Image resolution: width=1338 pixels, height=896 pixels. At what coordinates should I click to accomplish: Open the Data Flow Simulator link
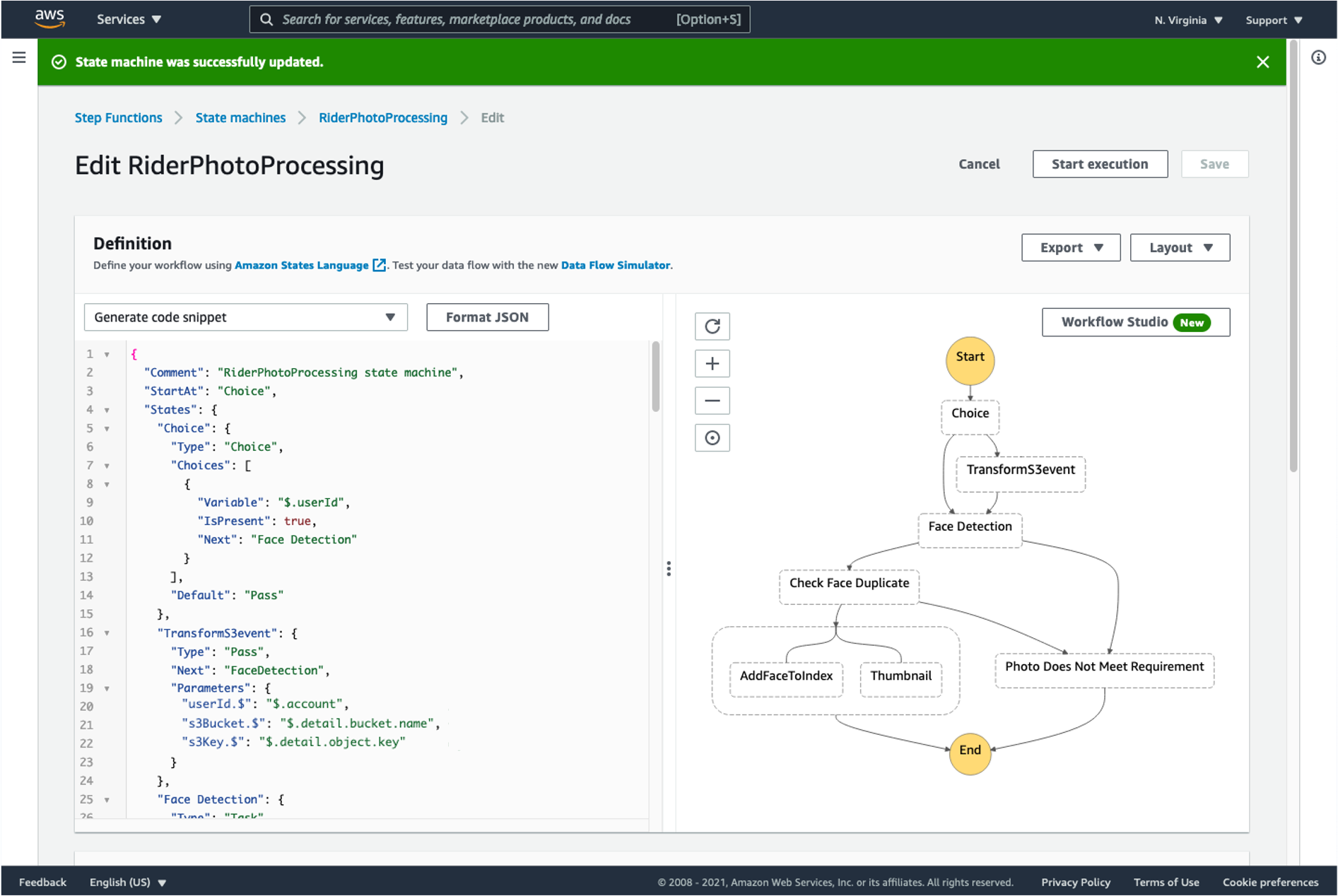coord(616,265)
